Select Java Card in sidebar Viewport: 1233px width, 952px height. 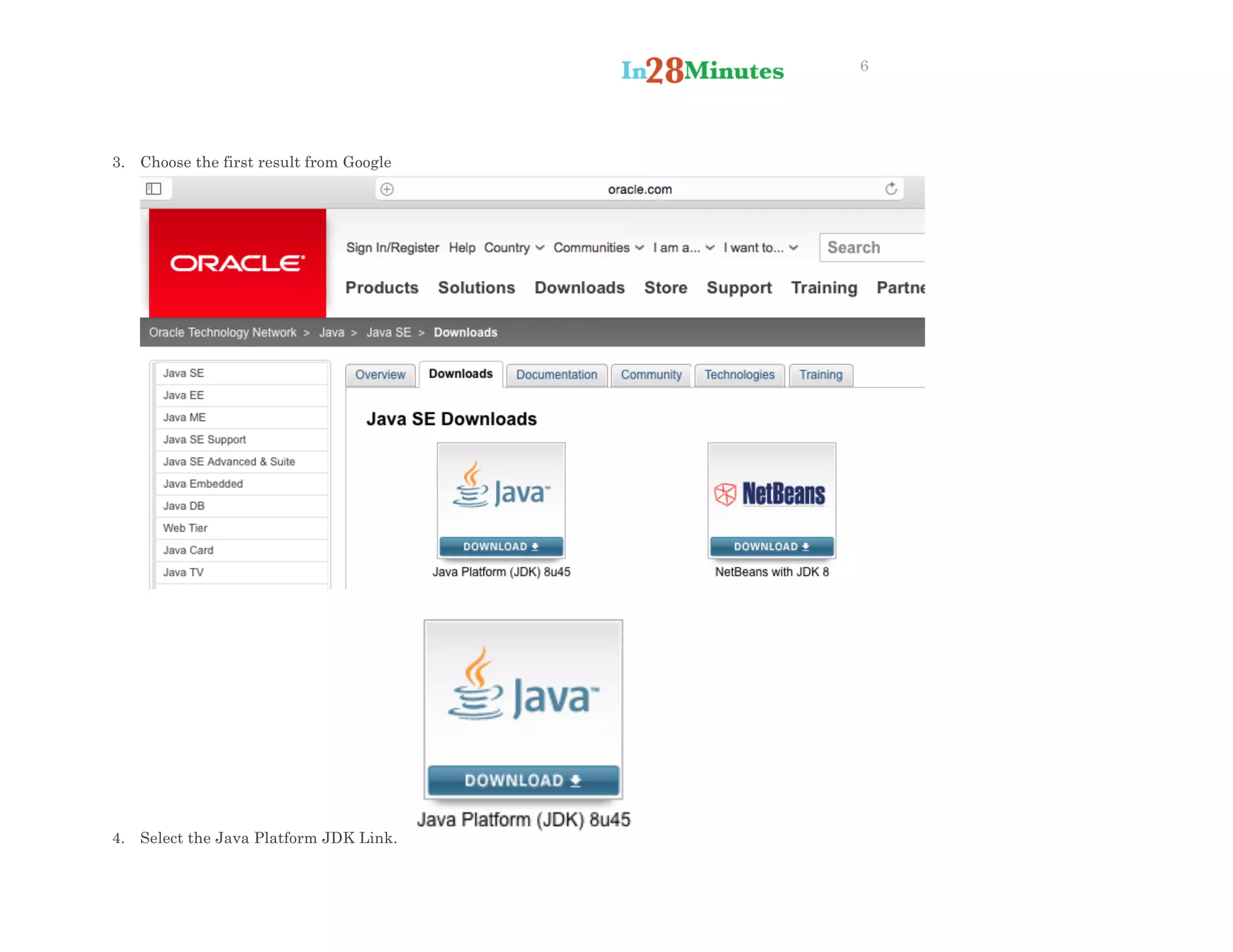[x=241, y=551]
